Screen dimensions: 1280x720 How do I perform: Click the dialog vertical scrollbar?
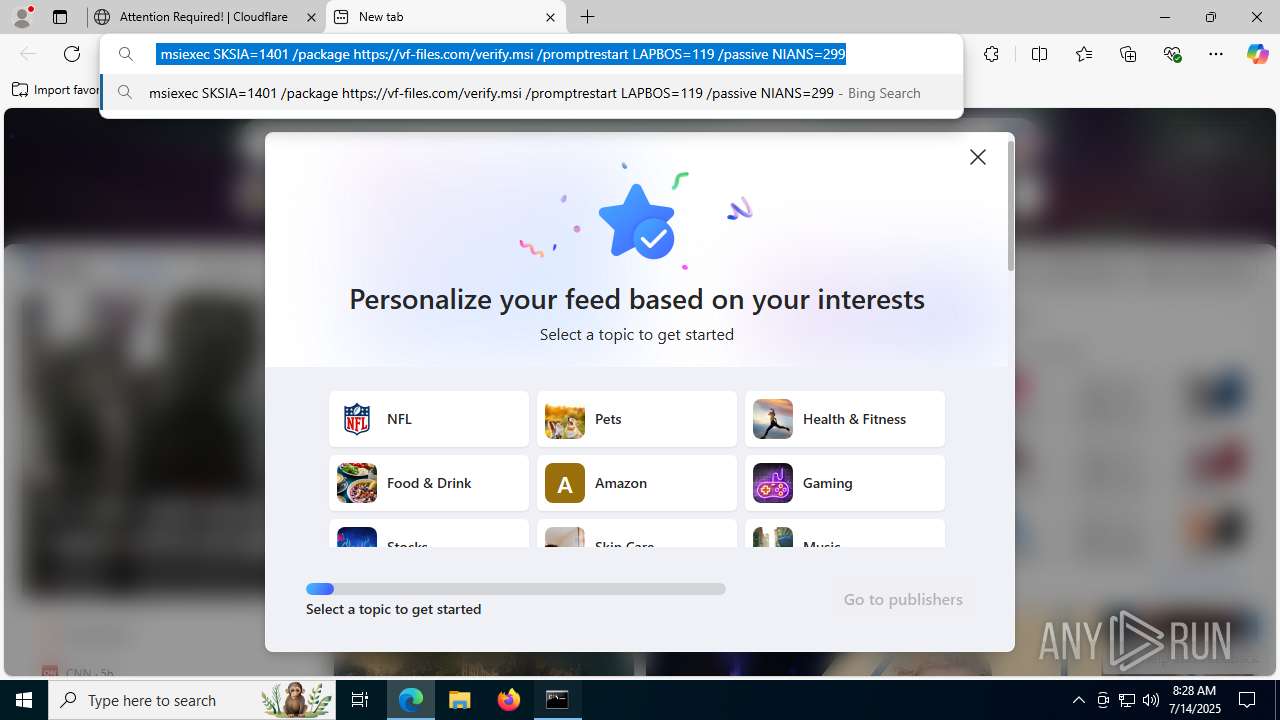[1011, 206]
